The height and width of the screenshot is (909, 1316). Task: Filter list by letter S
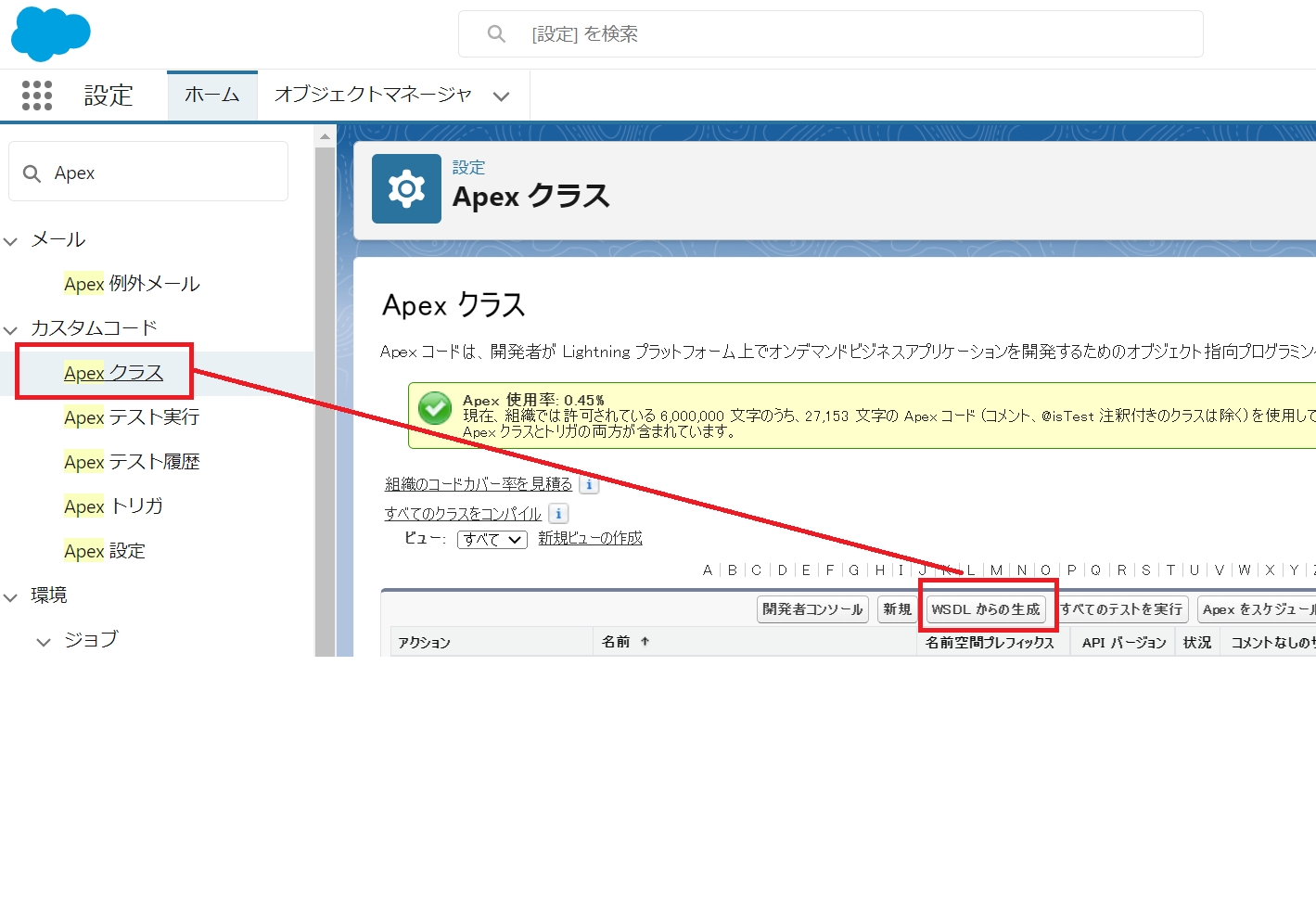click(1146, 570)
